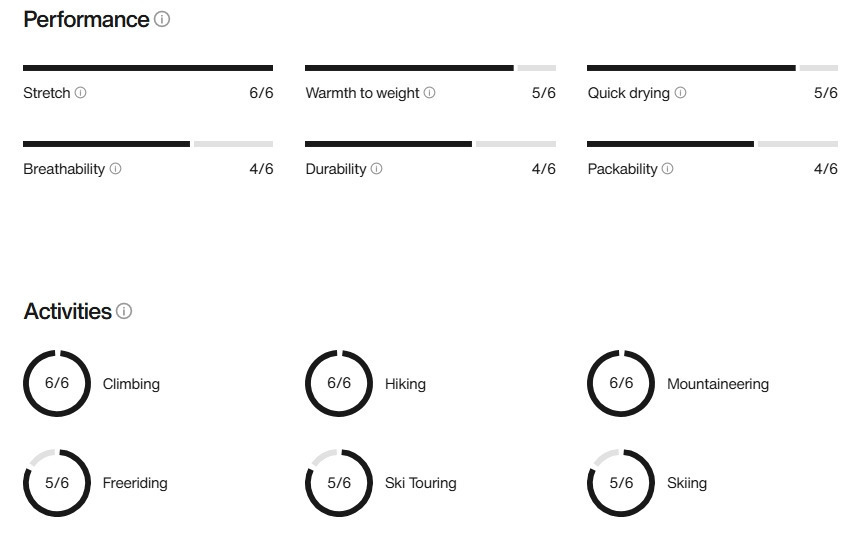Select the Ski Touring 5/6 circle

click(x=339, y=483)
